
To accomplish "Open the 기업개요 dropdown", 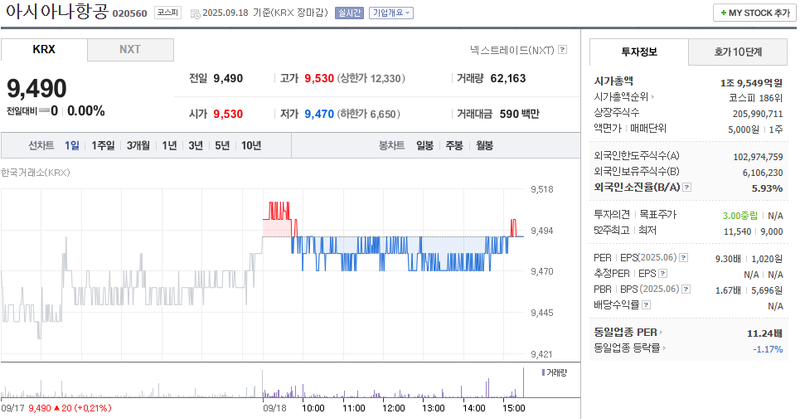I will click(x=391, y=13).
